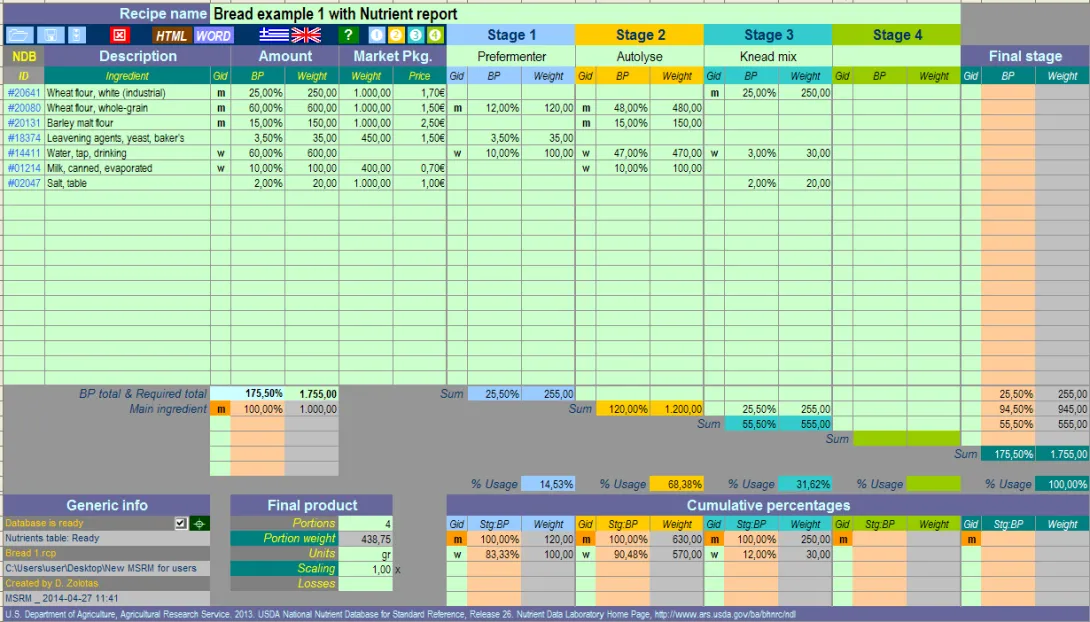1090x622 pixels.
Task: Switch language with the Greek flag
Action: tap(273, 35)
